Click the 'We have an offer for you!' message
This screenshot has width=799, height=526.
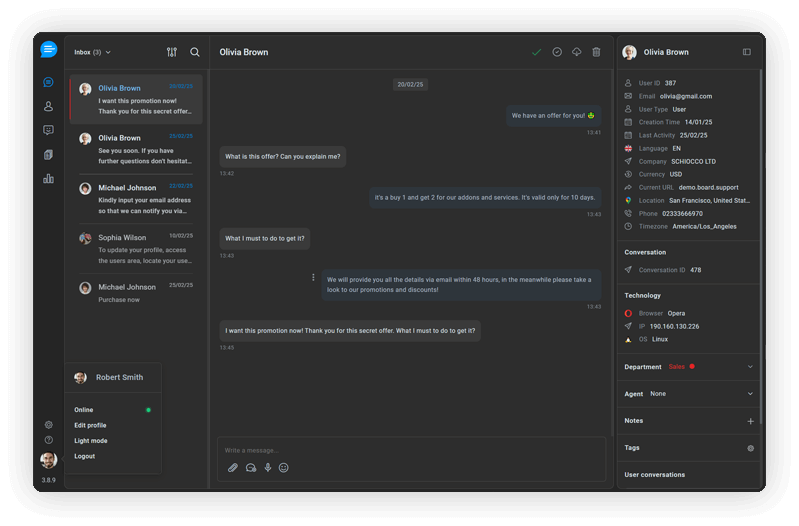tap(553, 116)
